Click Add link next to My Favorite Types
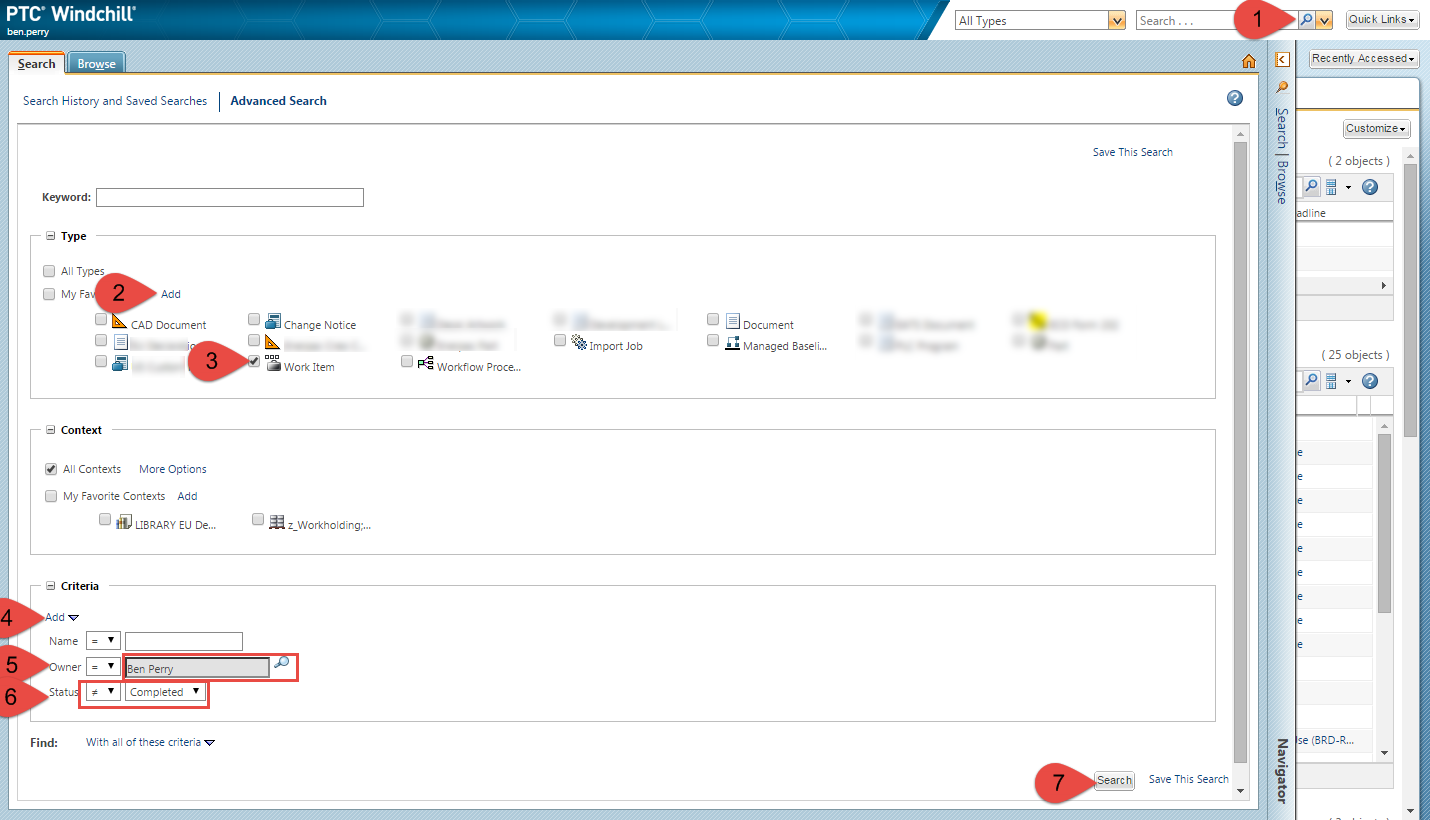Viewport: 1430px width, 820px height. (x=171, y=294)
